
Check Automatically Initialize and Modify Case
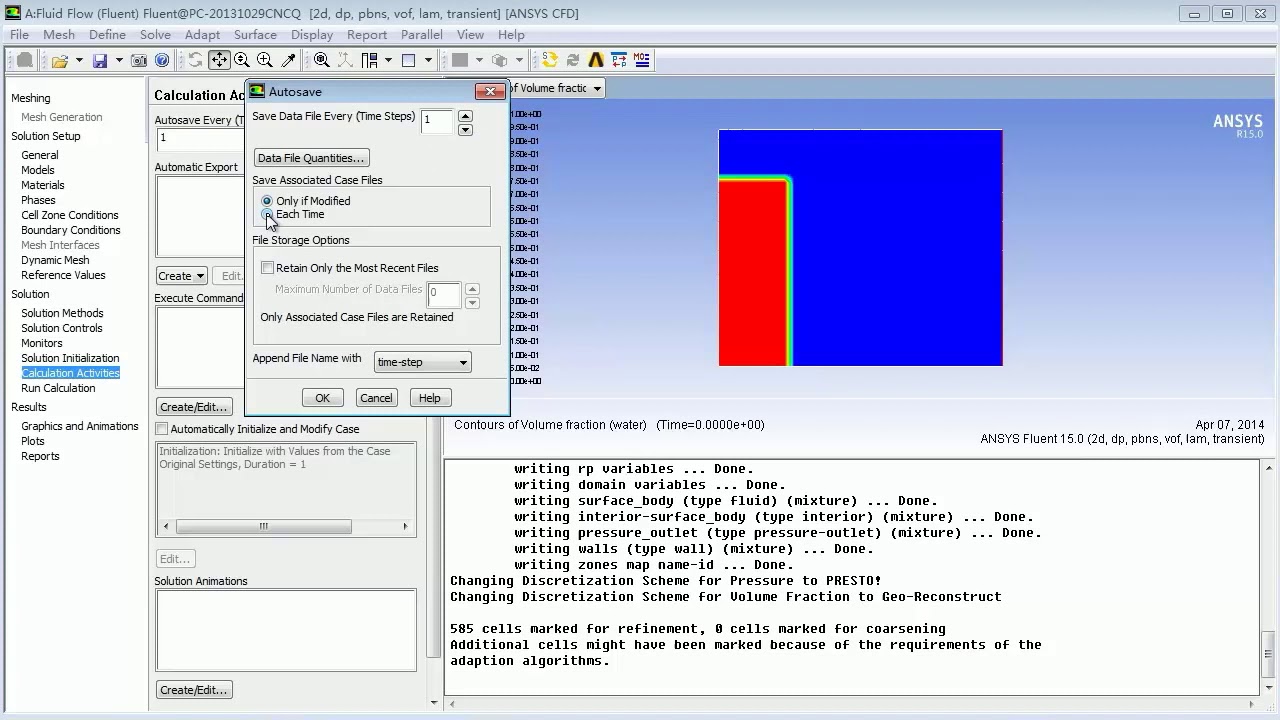[161, 429]
